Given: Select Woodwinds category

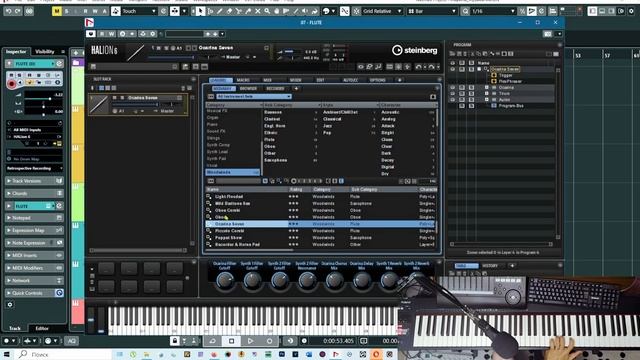Looking at the screenshot, I should coord(232,172).
